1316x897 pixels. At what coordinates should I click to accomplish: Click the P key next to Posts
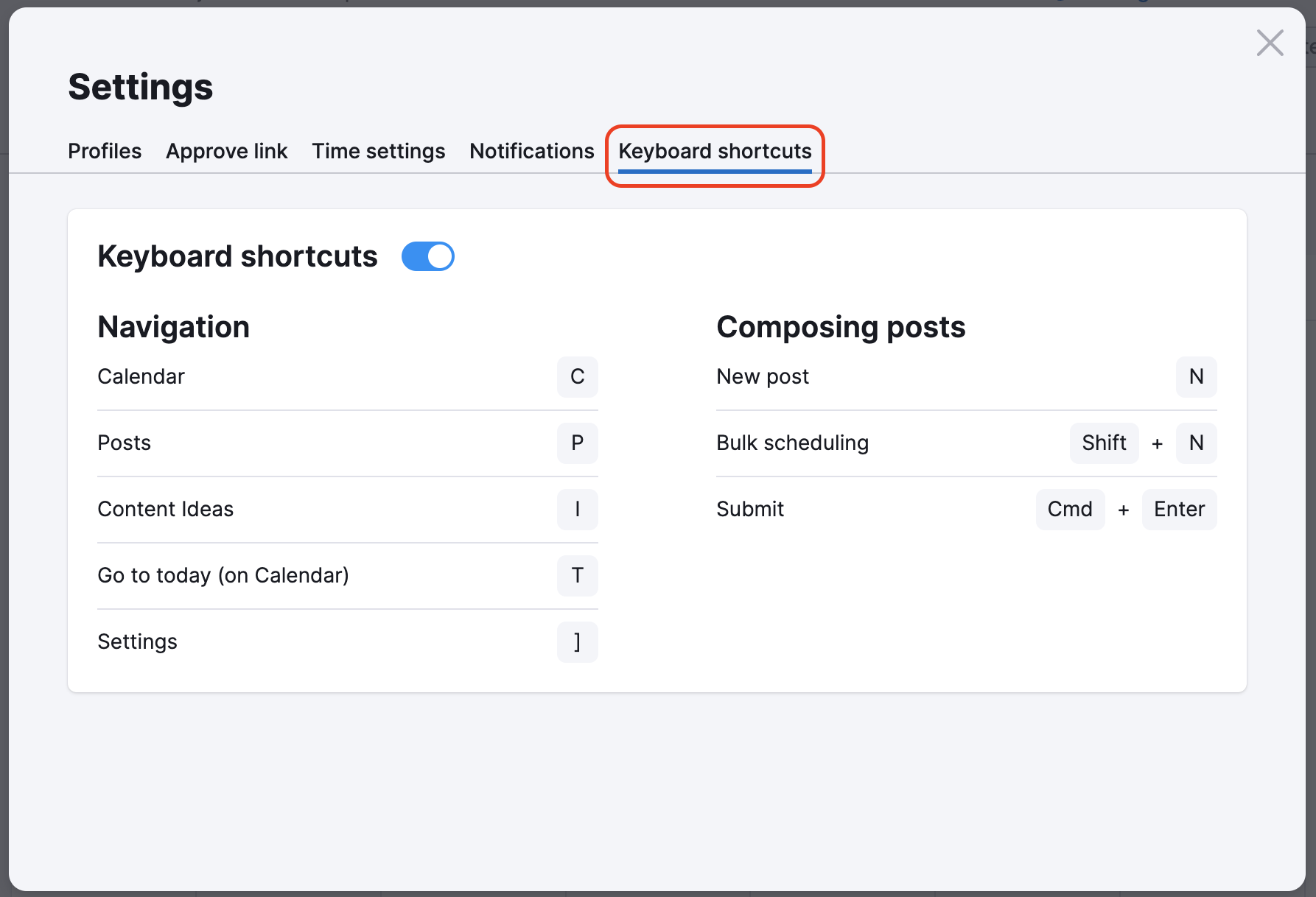[x=577, y=443]
